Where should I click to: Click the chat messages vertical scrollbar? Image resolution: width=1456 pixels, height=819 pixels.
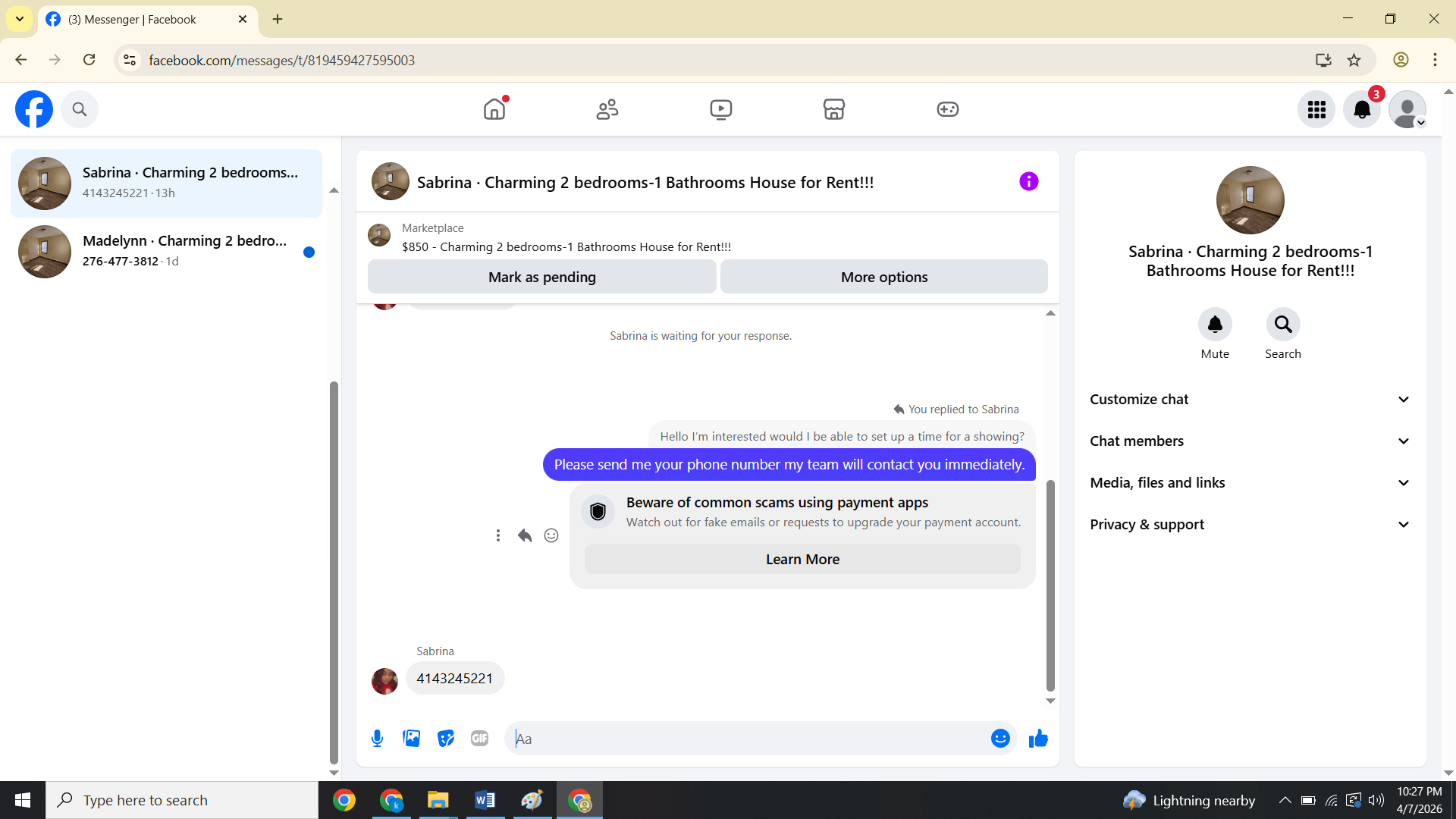1050,584
